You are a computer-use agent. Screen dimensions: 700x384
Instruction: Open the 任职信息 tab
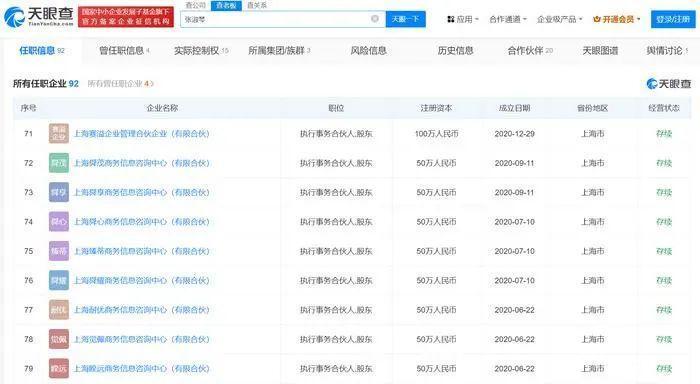(x=42, y=50)
